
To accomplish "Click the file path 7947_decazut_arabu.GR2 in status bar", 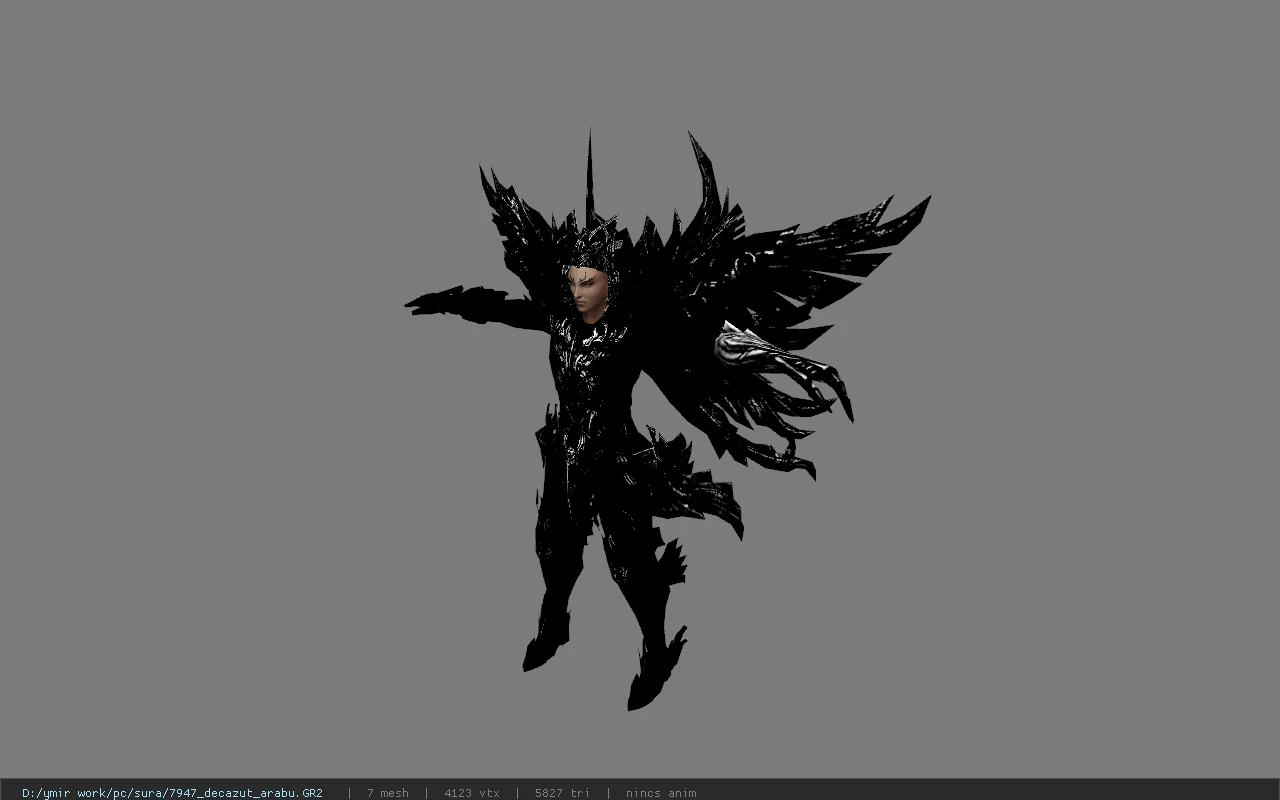I will (x=172, y=793).
